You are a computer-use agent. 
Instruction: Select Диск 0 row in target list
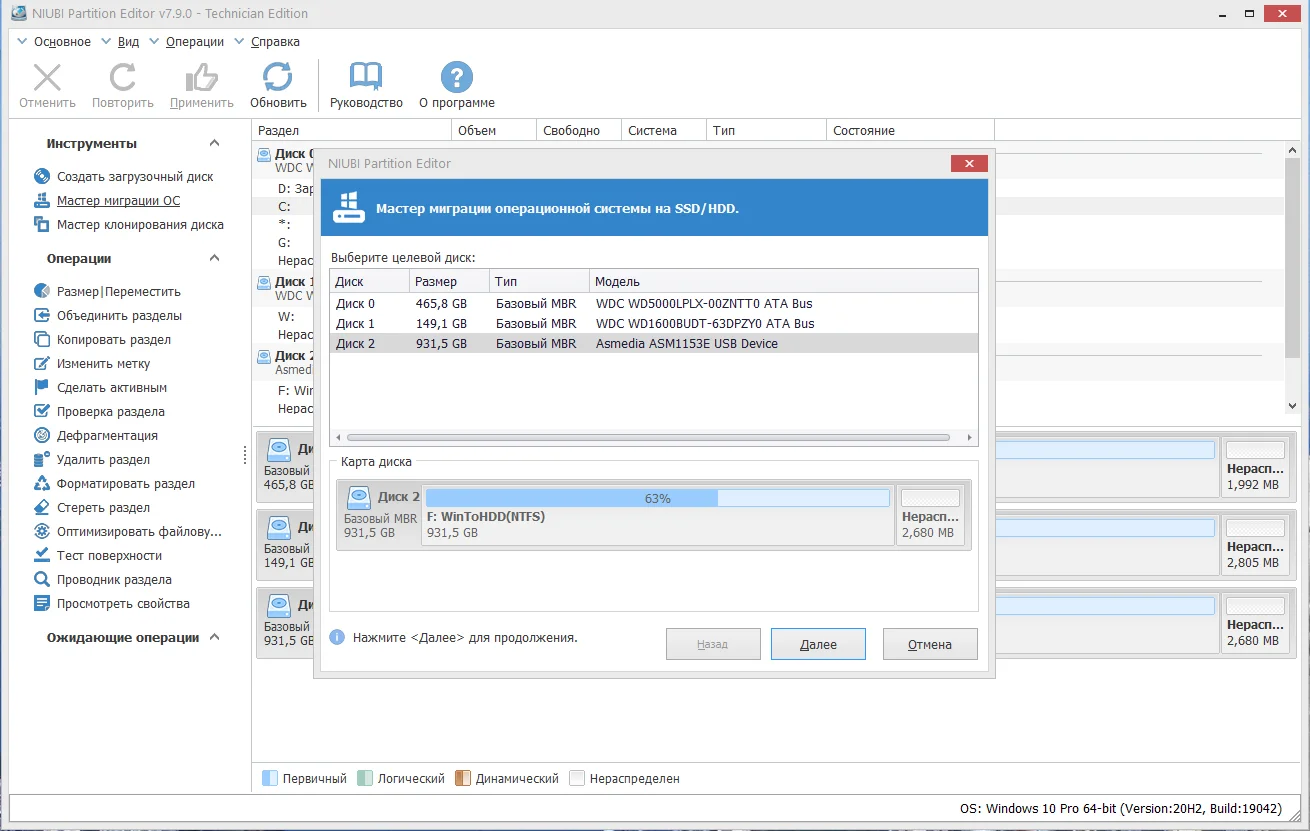tap(654, 303)
